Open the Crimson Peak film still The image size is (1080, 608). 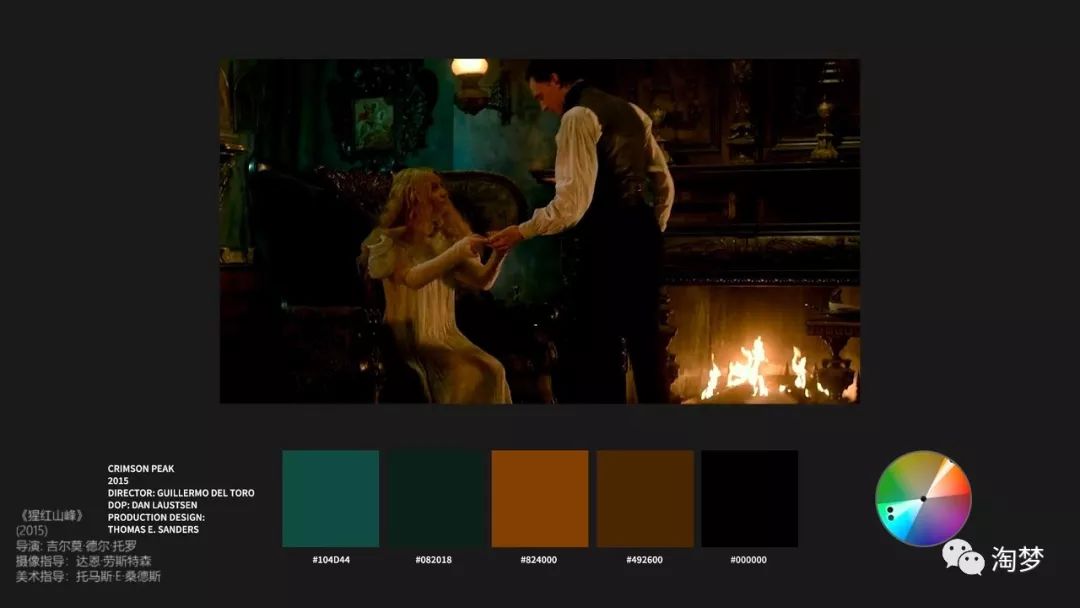coord(539,231)
